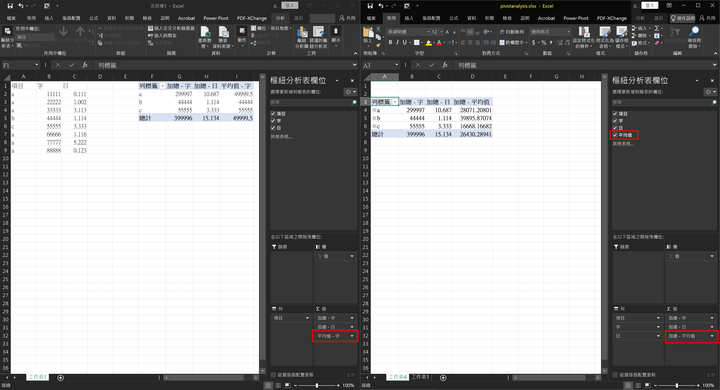This screenshot has height=390, width=720.
Task: Open 插入 tab in right window
Action: [409, 18]
